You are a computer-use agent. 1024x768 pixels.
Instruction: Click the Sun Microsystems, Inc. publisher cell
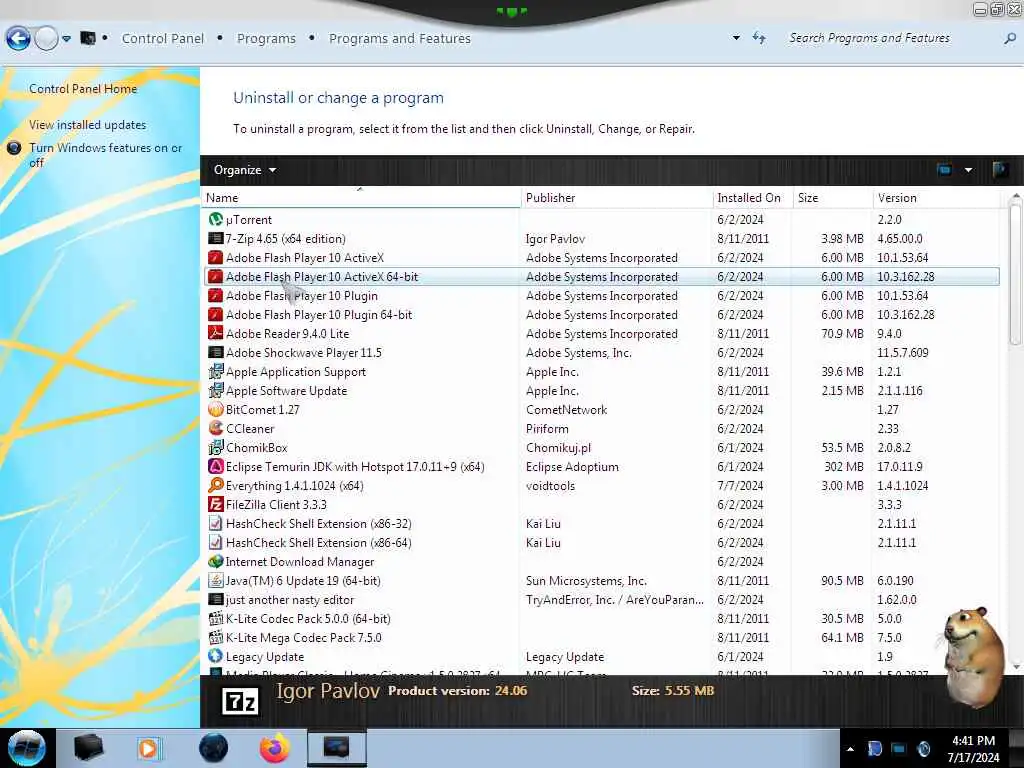[x=586, y=580]
